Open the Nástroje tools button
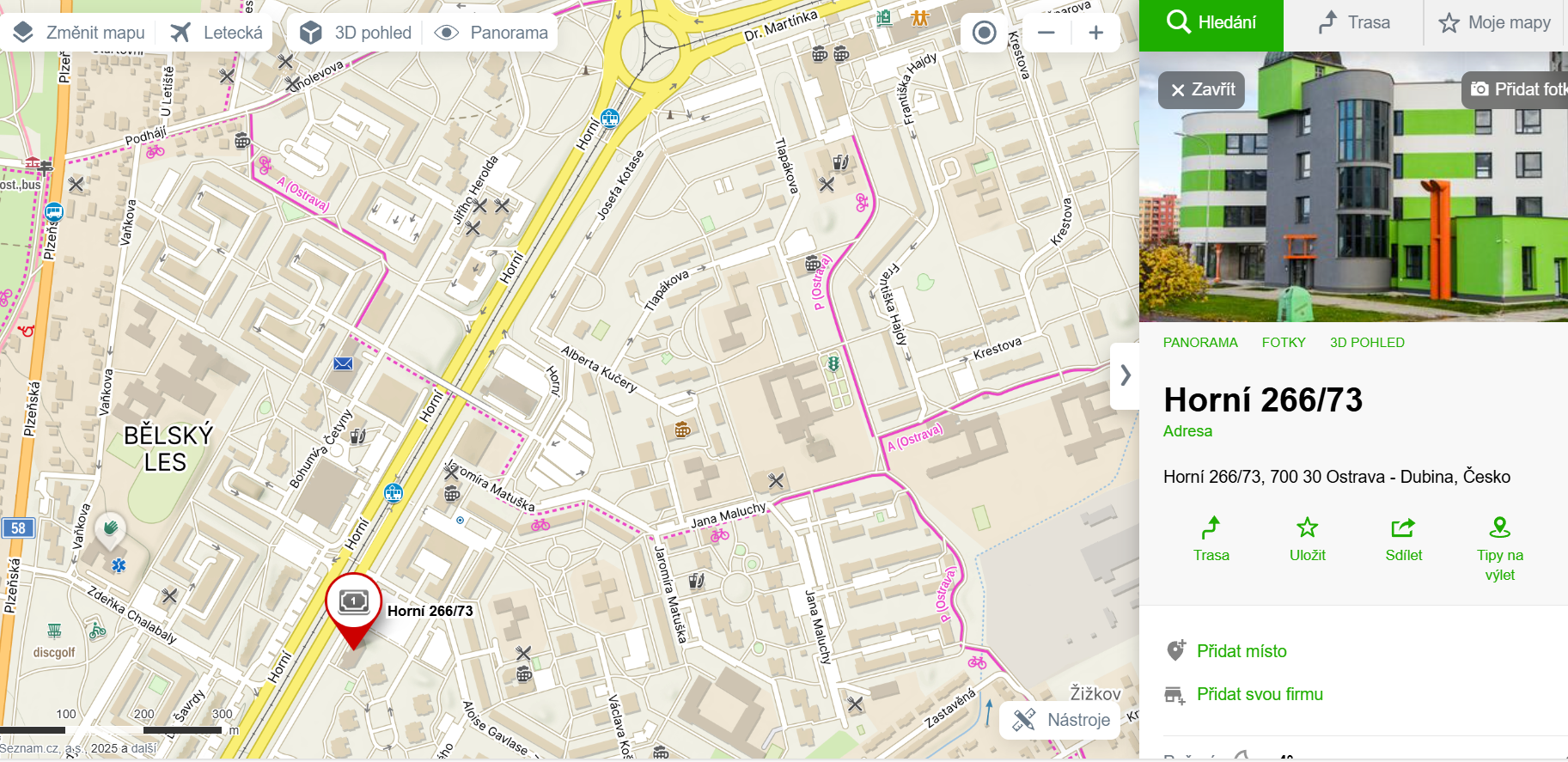Screen dimensions: 1568x762 [x=1060, y=720]
